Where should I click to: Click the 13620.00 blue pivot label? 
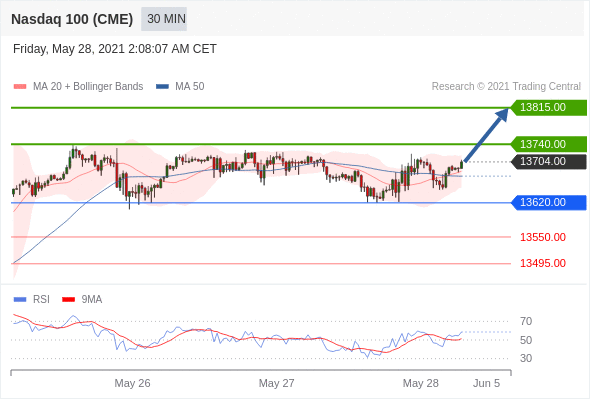tap(549, 202)
